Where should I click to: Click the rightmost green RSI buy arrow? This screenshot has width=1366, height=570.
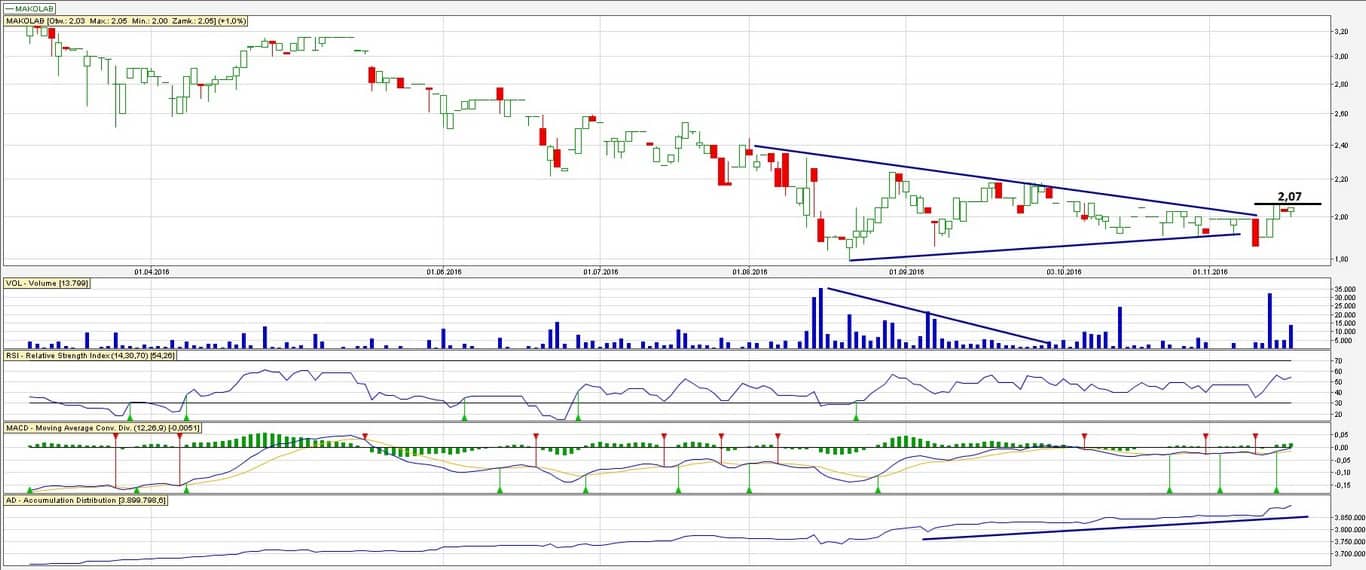[x=855, y=417]
